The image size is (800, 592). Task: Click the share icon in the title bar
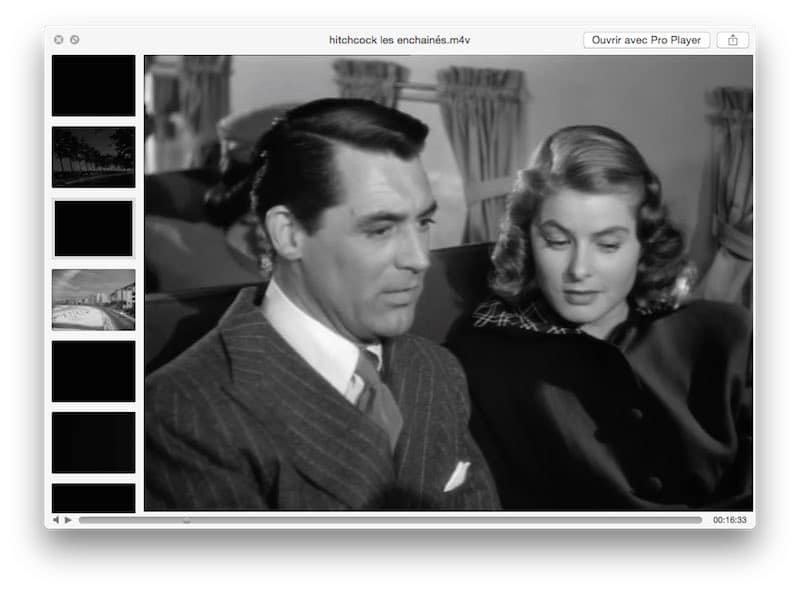[732, 40]
